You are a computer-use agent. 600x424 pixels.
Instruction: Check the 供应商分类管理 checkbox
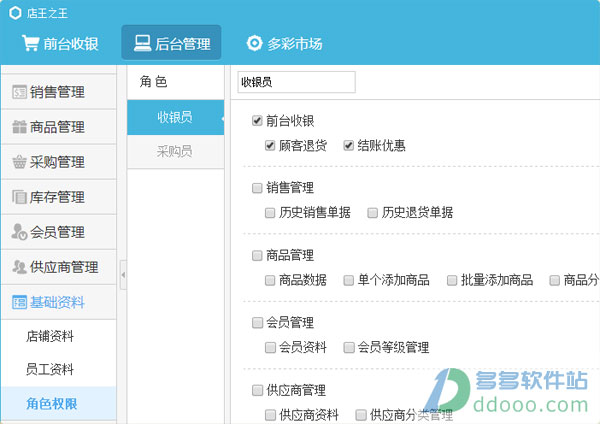click(x=361, y=415)
